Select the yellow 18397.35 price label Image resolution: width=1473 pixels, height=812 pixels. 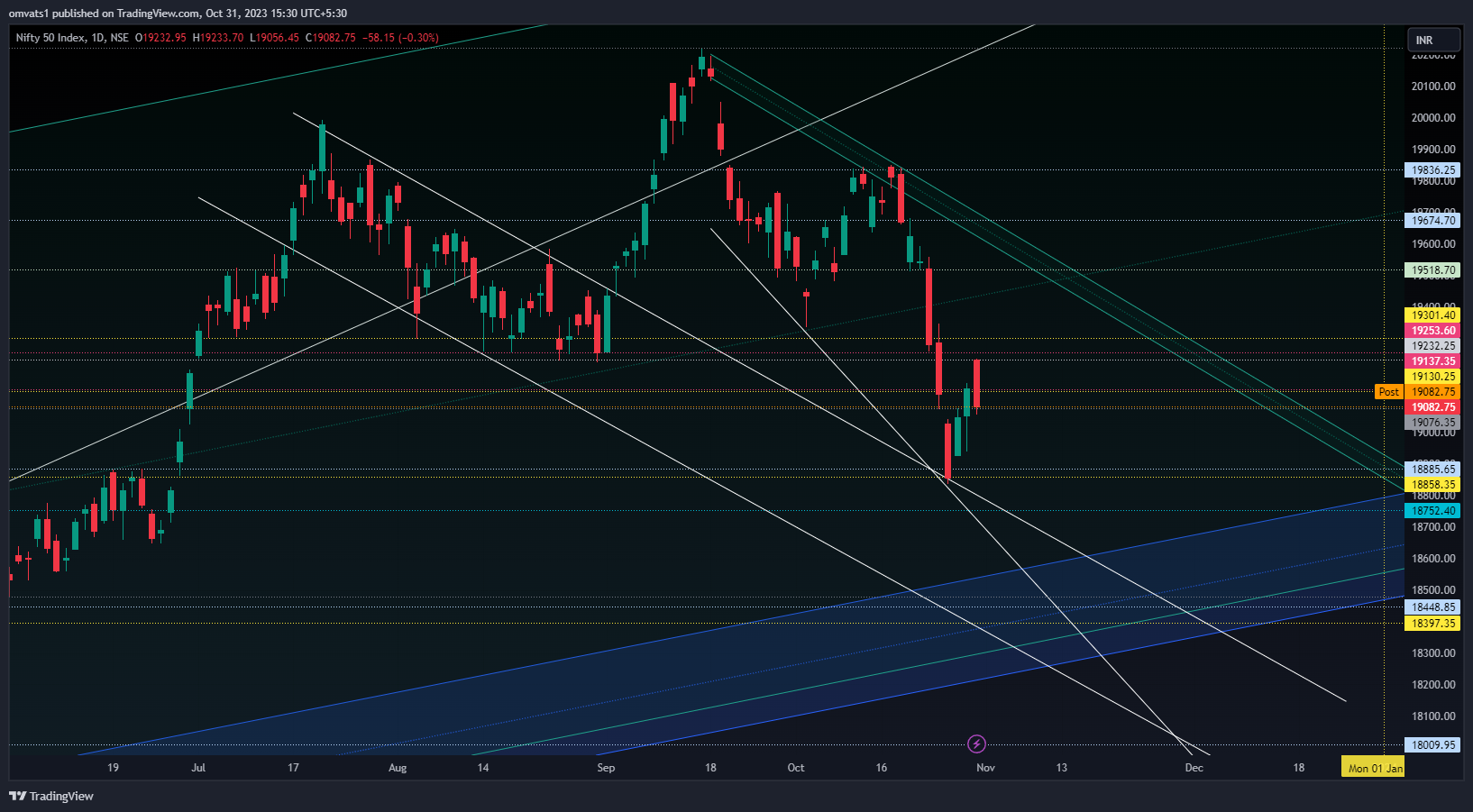1432,623
